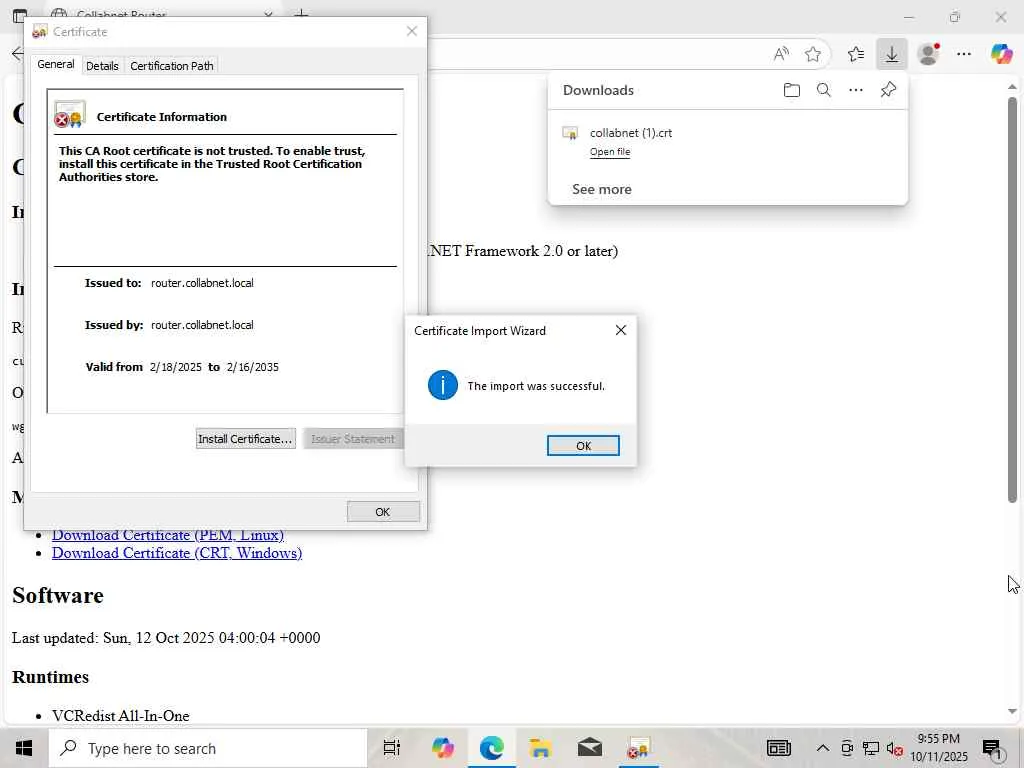Click the collabnet (1).crt file icon
The width and height of the screenshot is (1024, 768).
[x=570, y=133]
